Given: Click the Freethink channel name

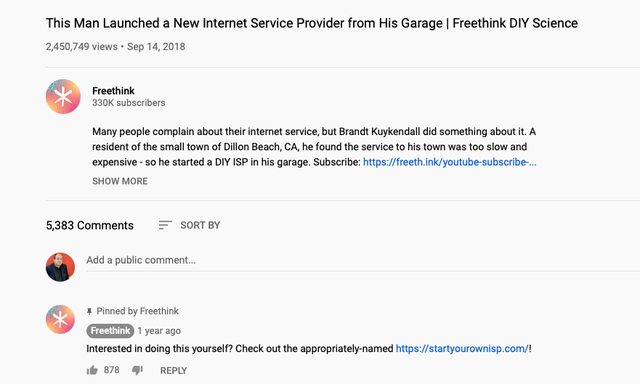Looking at the screenshot, I should (113, 91).
